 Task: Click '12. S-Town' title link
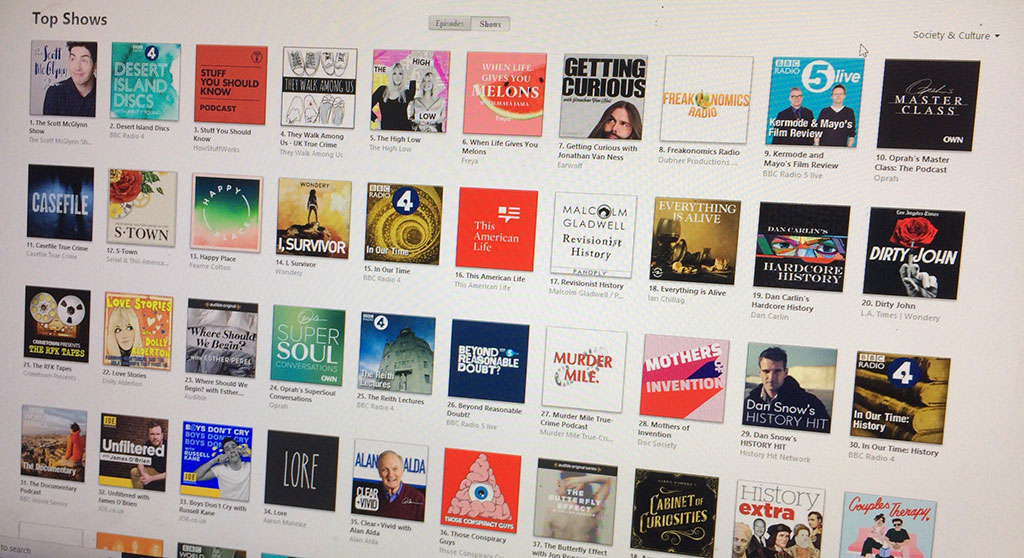[121, 251]
